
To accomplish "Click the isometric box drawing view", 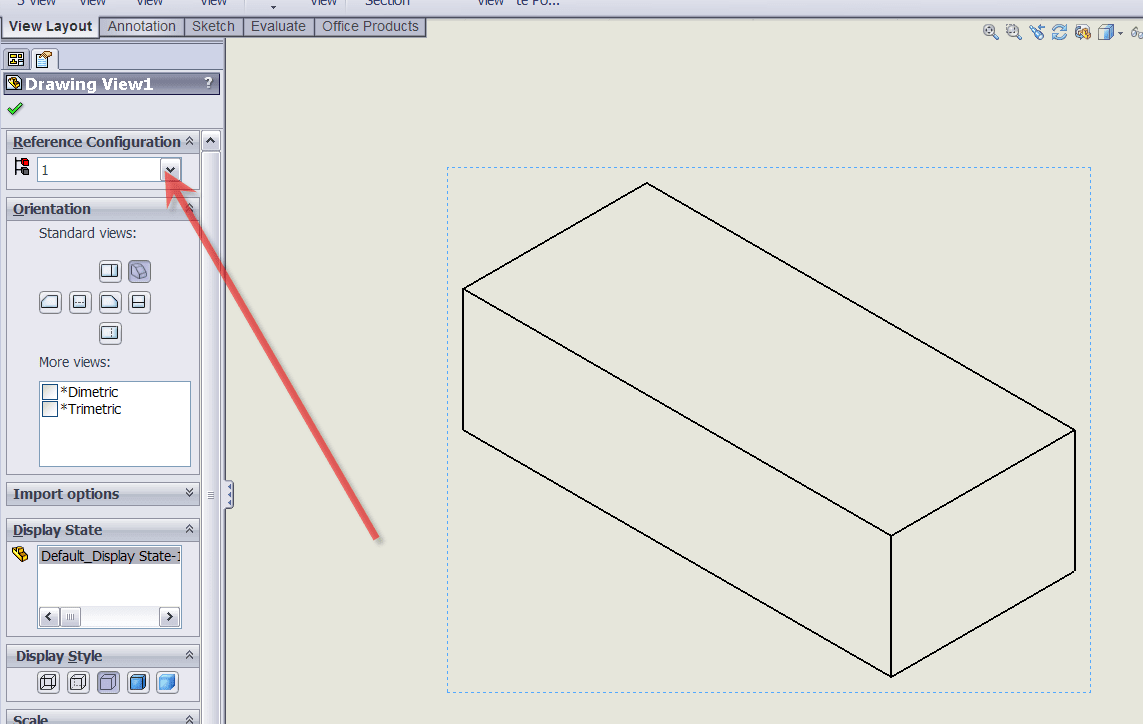I will tap(768, 430).
